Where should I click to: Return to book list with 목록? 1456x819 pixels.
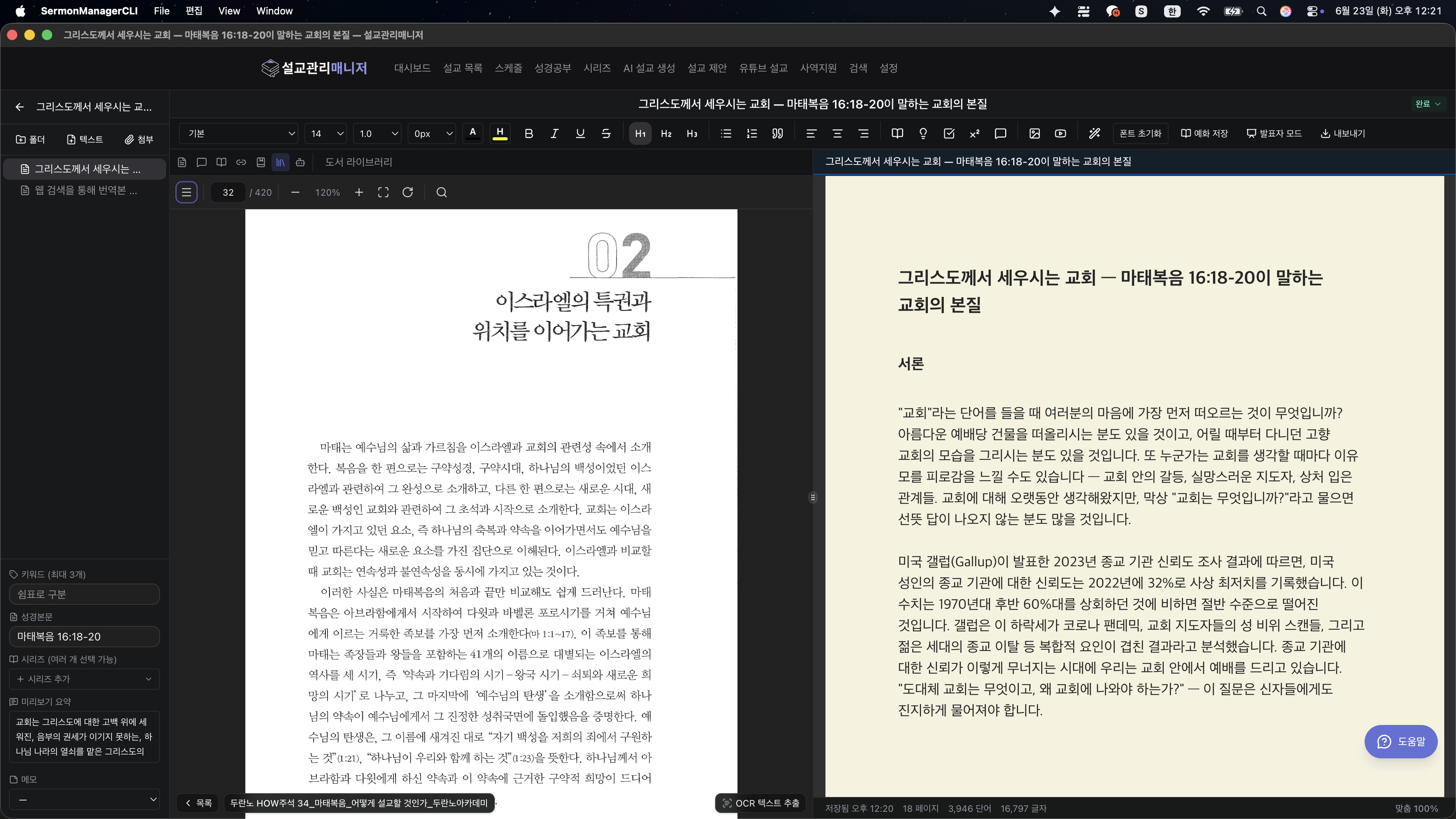[198, 803]
